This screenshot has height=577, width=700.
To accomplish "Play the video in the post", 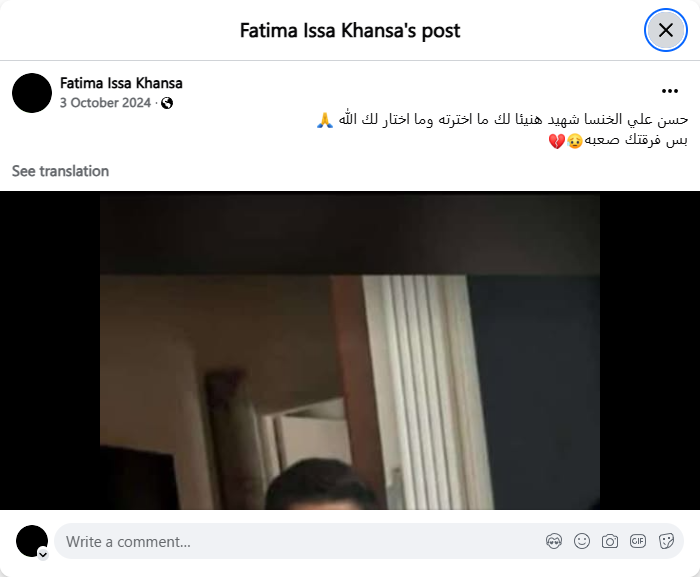I will click(x=350, y=351).
